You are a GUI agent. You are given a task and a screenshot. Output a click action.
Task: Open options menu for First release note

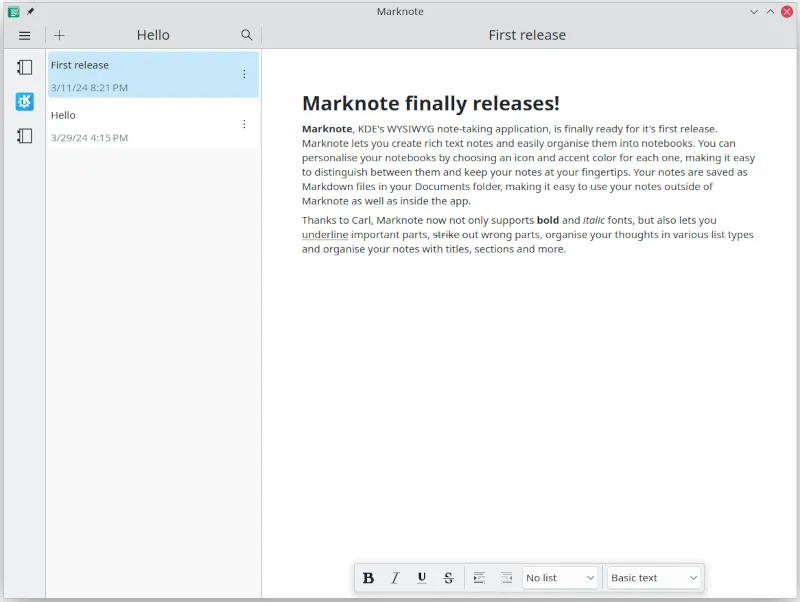[x=244, y=75]
